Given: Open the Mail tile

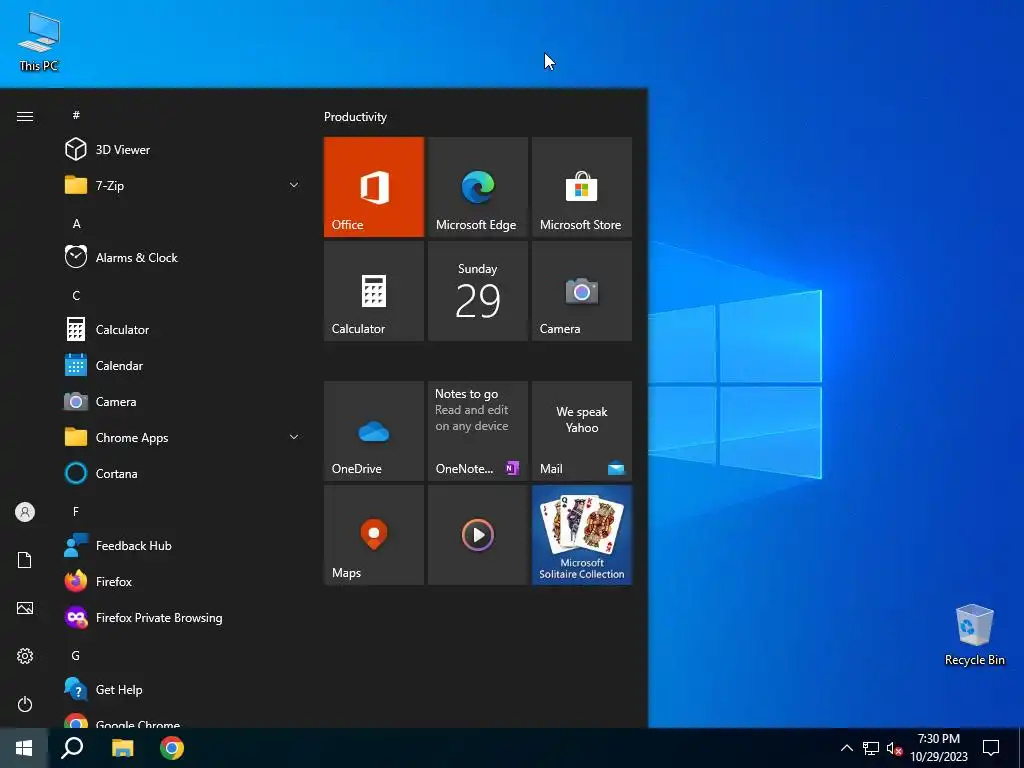Looking at the screenshot, I should point(582,431).
